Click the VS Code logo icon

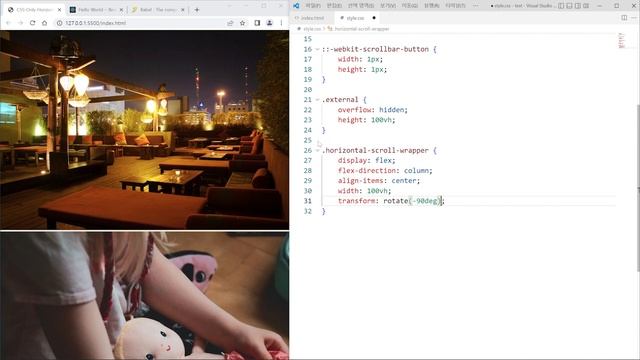click(x=296, y=6)
